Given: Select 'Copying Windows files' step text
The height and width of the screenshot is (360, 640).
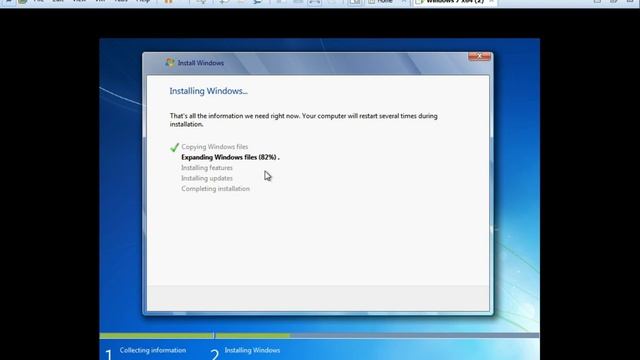Looking at the screenshot, I should pyautogui.click(x=215, y=147).
